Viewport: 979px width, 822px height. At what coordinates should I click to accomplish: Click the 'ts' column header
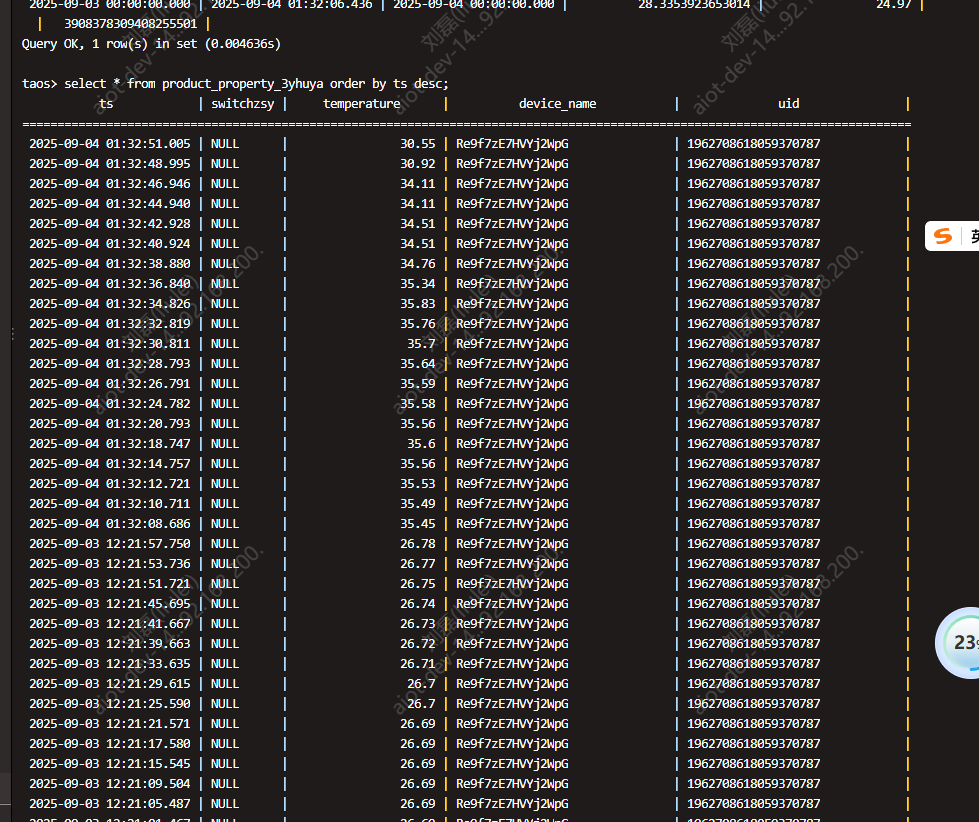click(106, 104)
